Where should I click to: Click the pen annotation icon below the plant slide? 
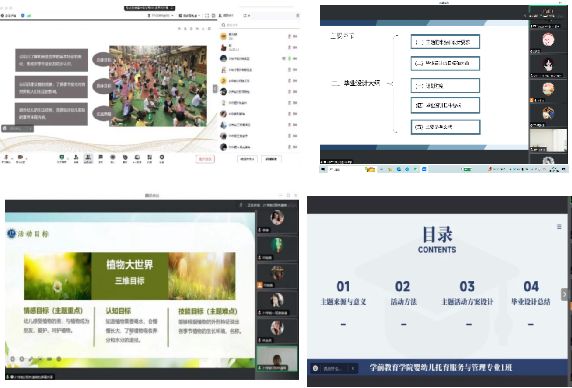(x=31, y=359)
